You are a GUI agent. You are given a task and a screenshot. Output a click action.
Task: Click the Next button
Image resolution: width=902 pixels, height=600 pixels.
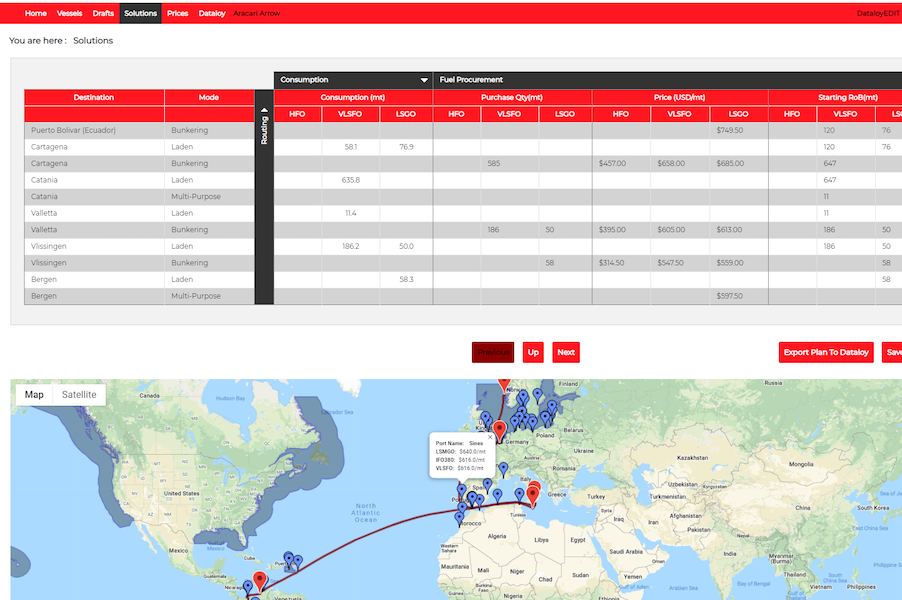pos(566,352)
